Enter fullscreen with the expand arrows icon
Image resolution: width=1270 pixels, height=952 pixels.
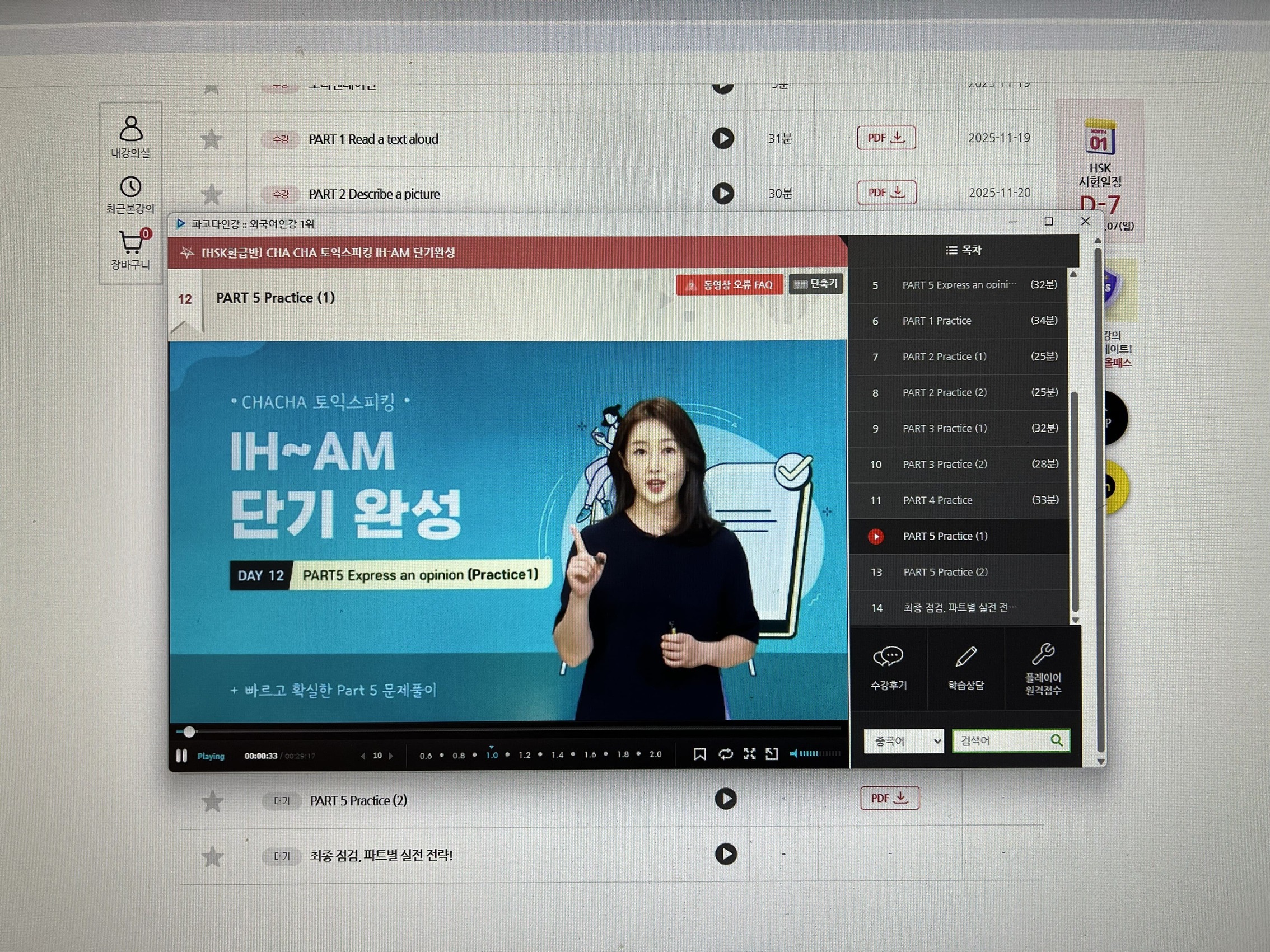[749, 754]
